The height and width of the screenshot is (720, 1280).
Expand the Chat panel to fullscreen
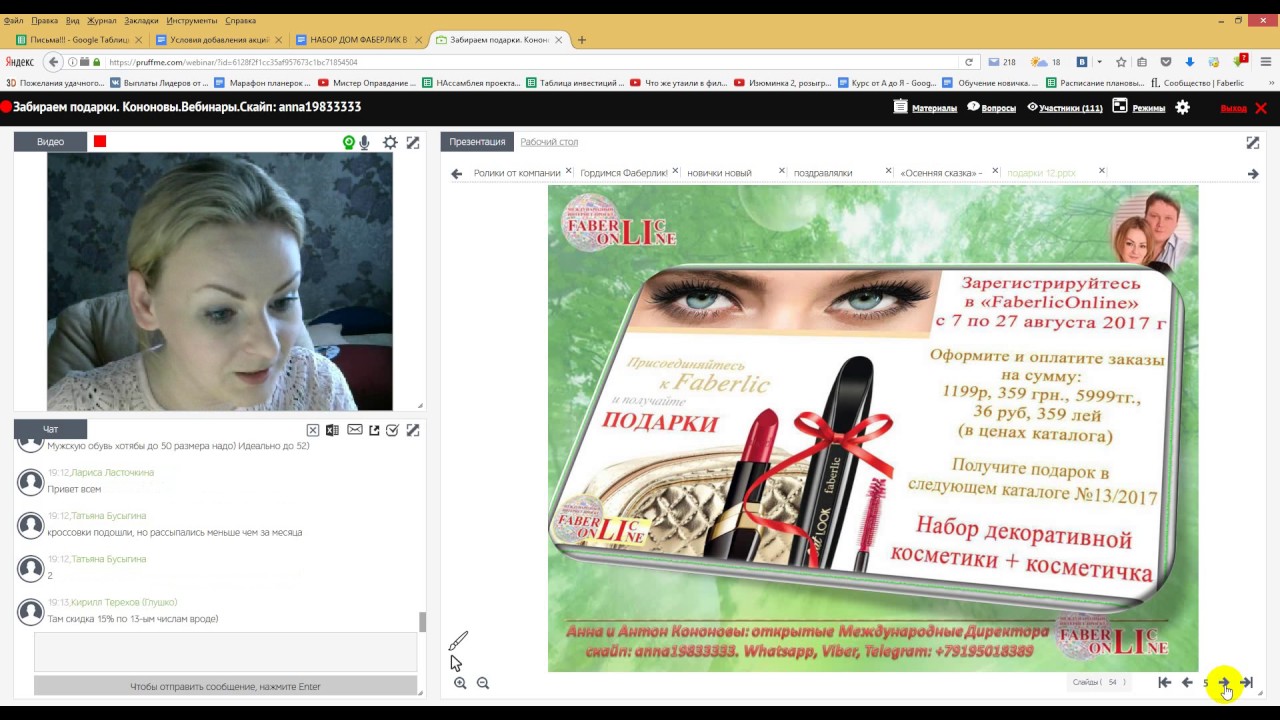click(x=413, y=430)
